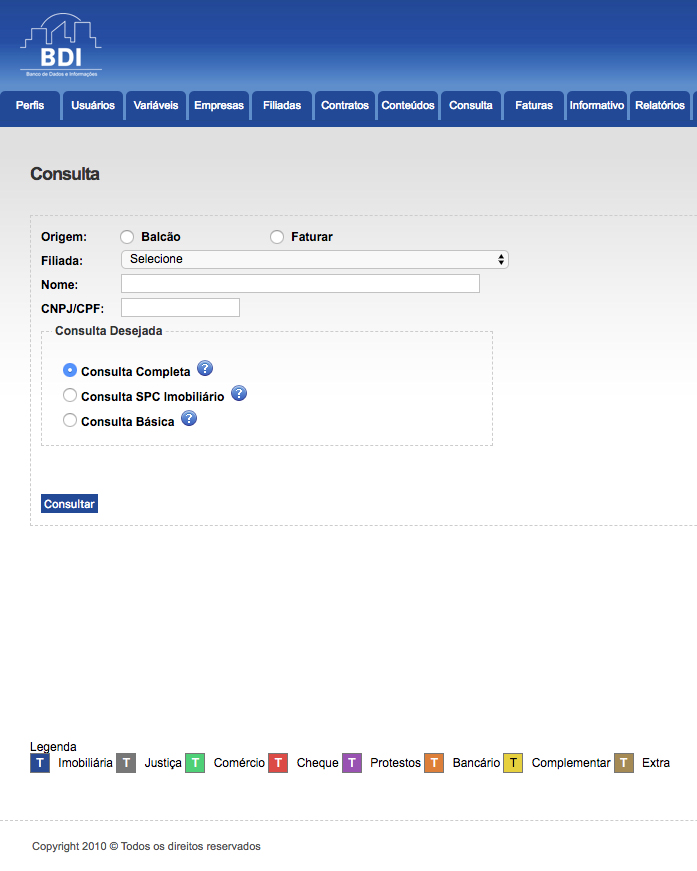The height and width of the screenshot is (871, 697).
Task: Focus the CNPJ/CPF input field
Action: [x=180, y=307]
